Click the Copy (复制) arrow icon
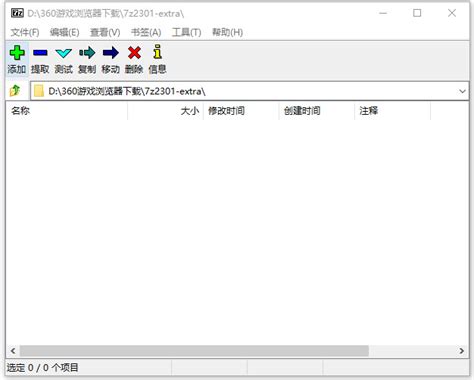474x380 pixels. point(87,53)
